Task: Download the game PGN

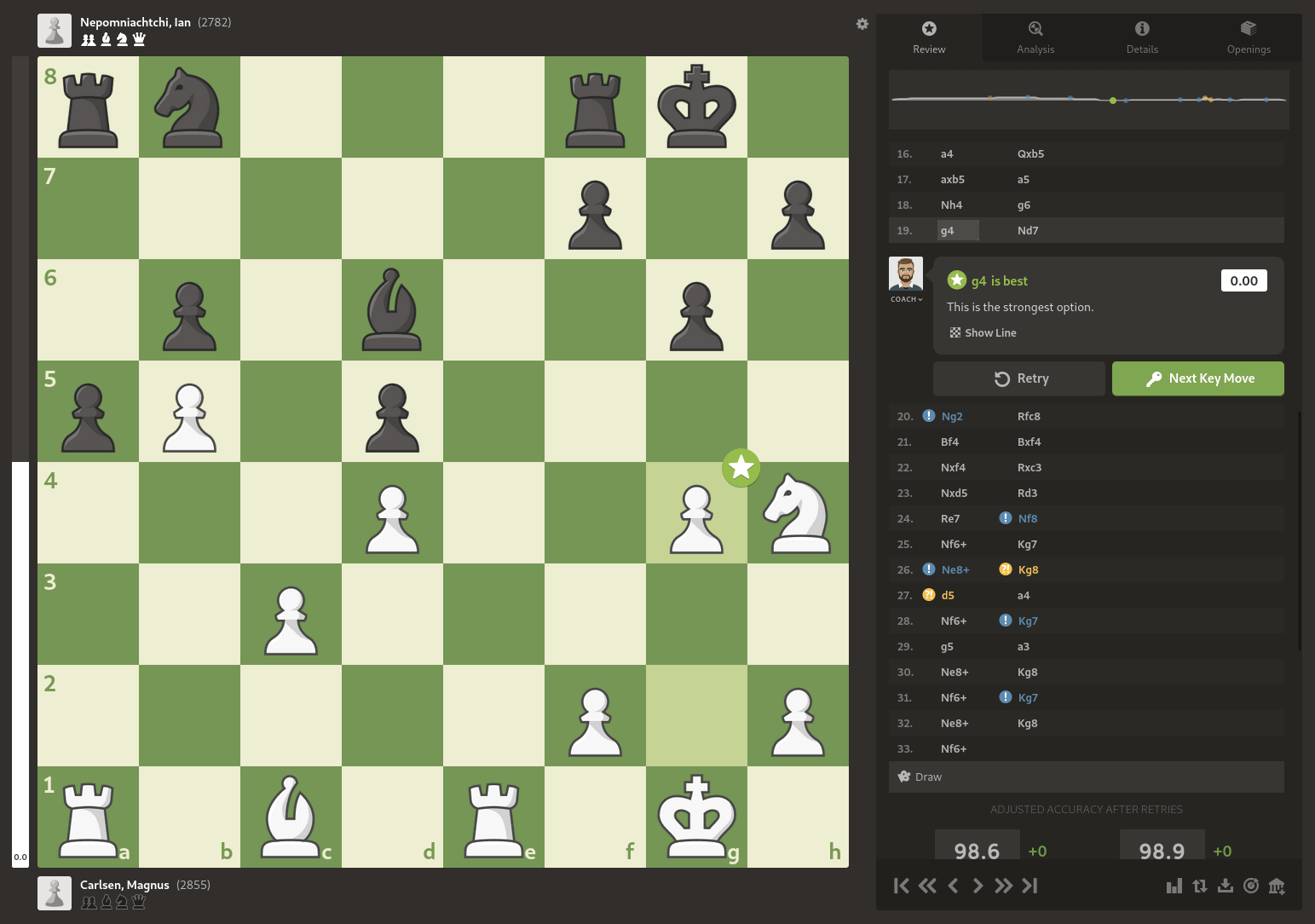Action: (1226, 886)
